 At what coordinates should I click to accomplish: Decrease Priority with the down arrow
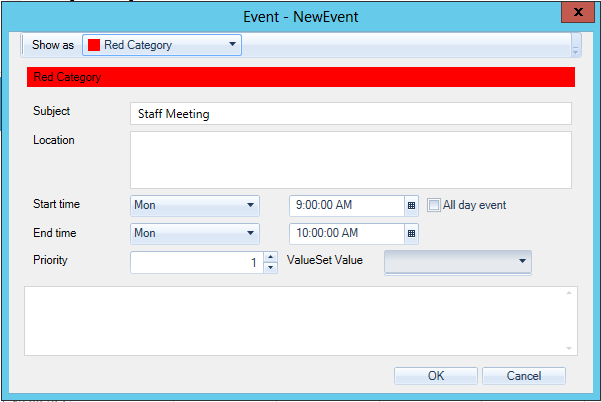point(270,268)
